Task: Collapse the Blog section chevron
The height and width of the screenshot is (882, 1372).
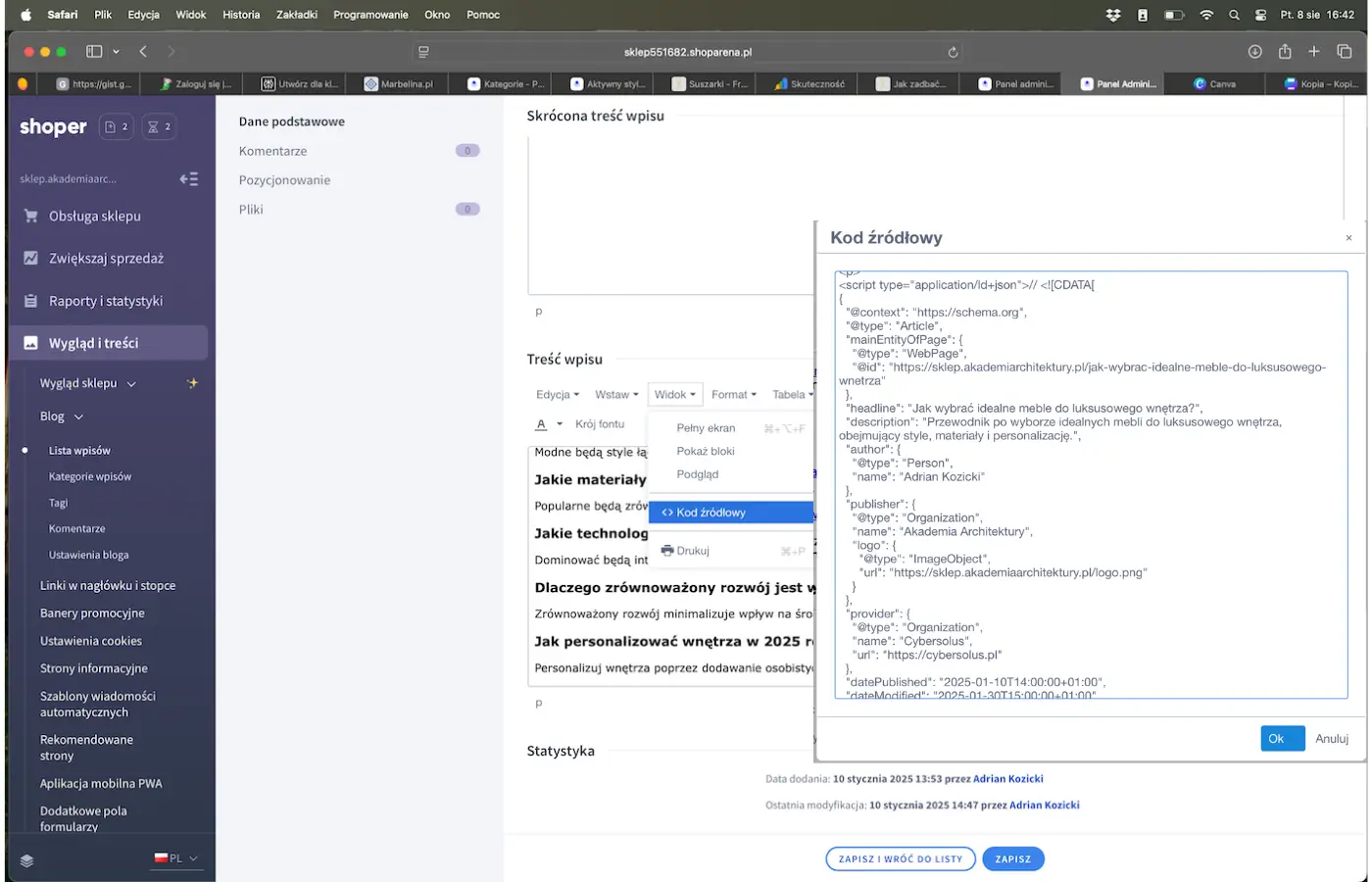Action: (78, 416)
